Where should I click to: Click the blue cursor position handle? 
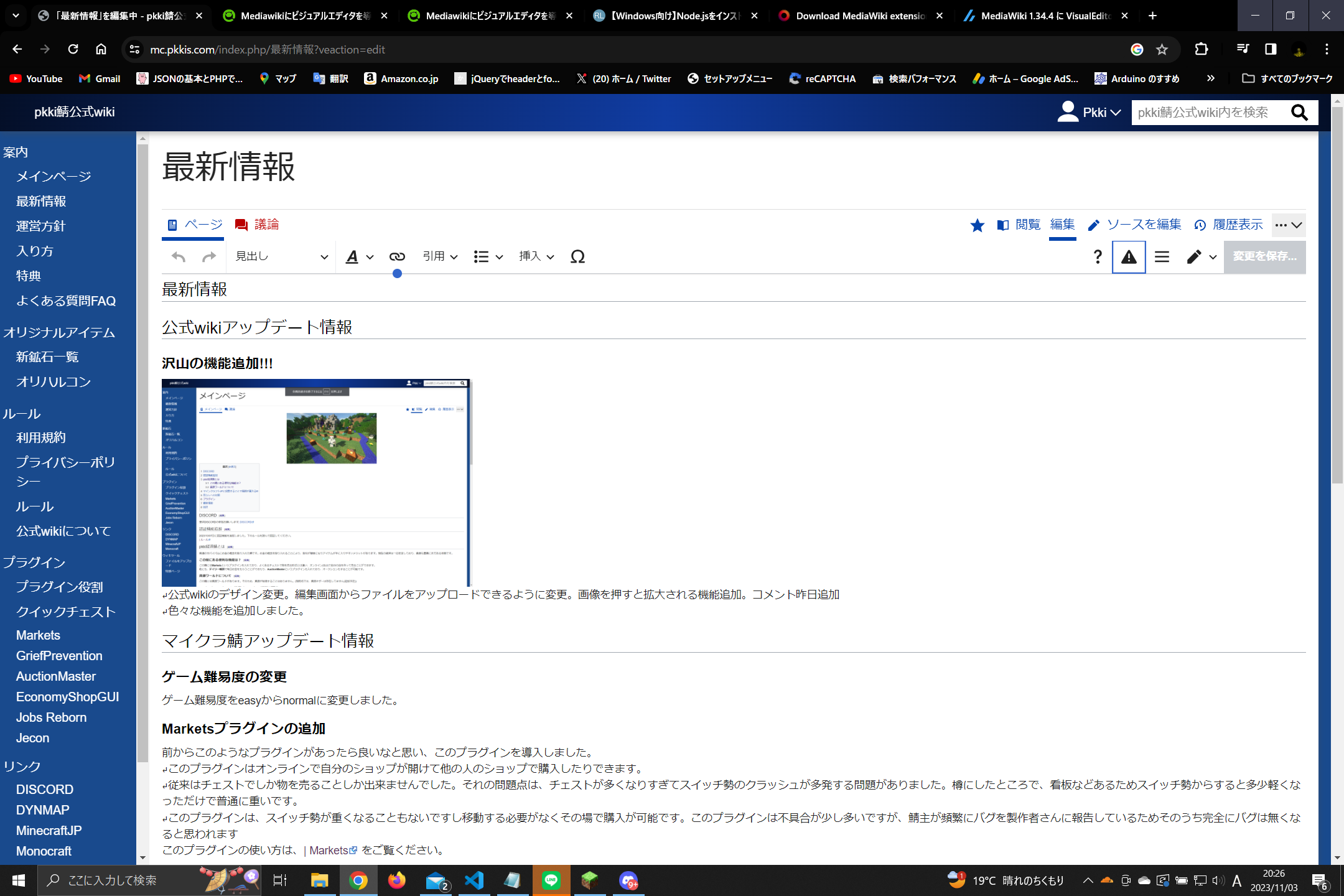click(397, 274)
